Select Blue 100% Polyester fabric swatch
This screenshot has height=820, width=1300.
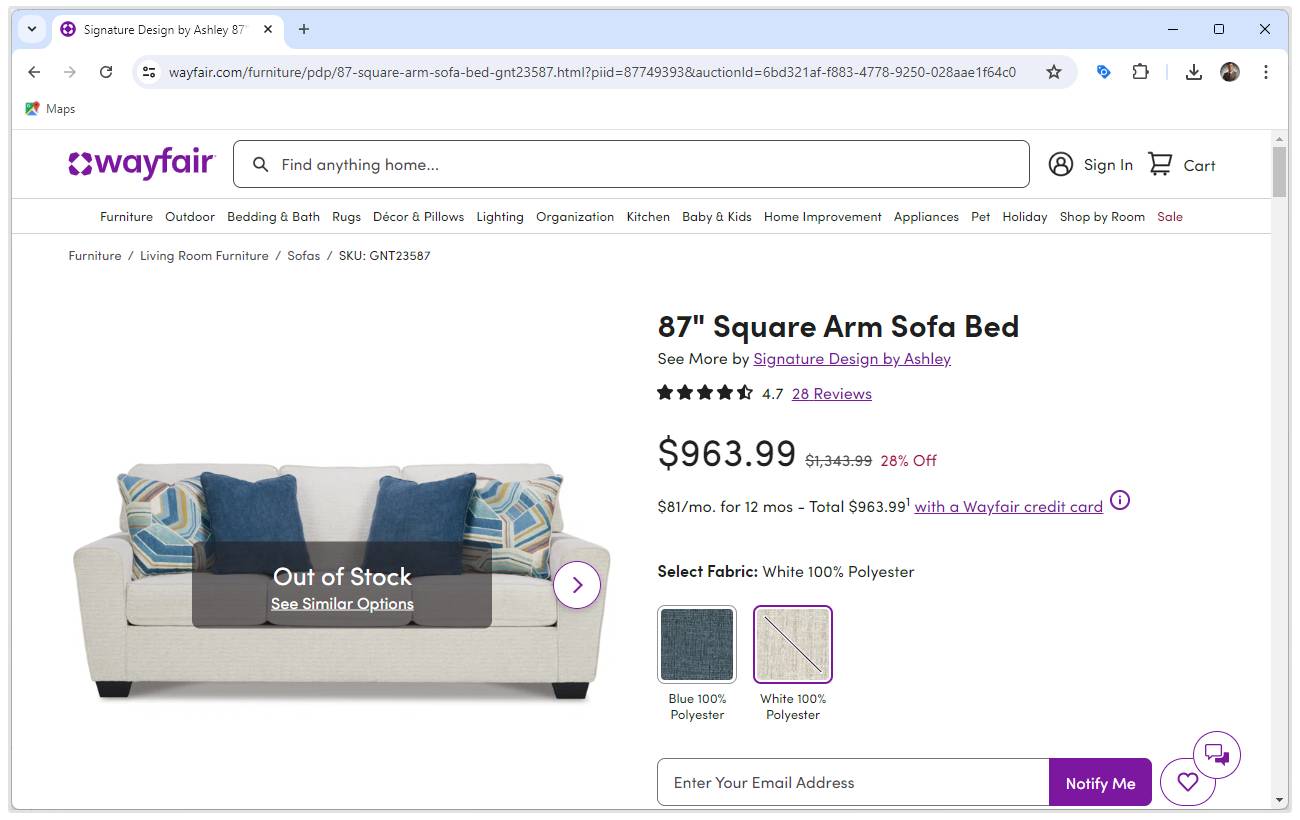[697, 645]
